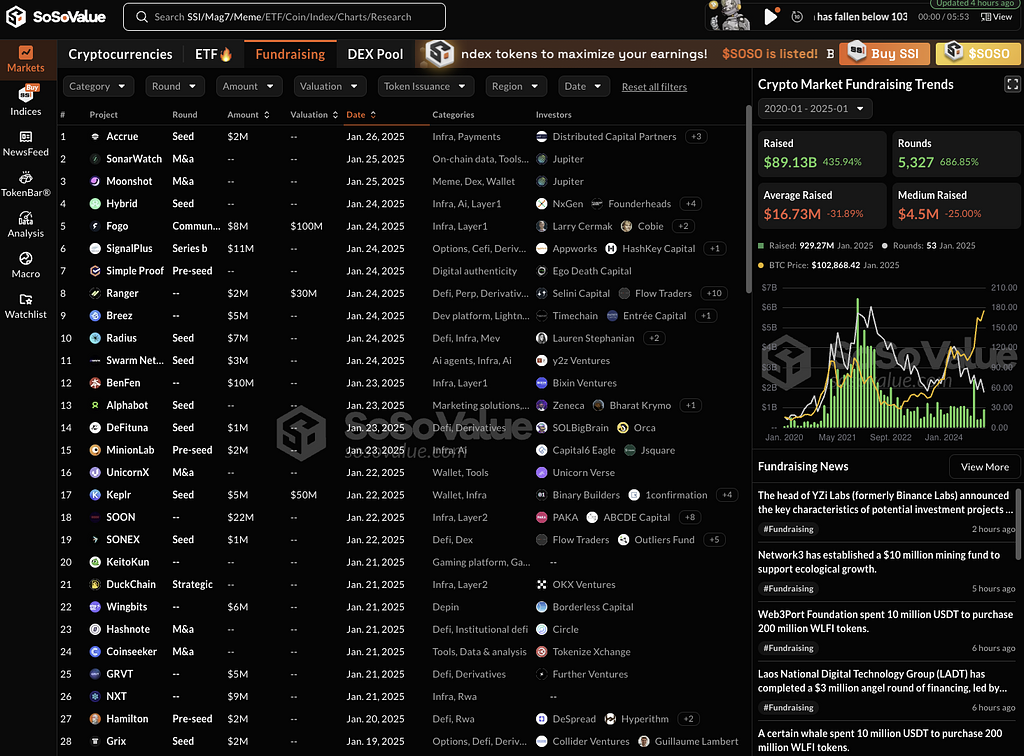This screenshot has height=756, width=1024.
Task: Expand fundraising trends chart to fullscreen
Action: click(1011, 85)
